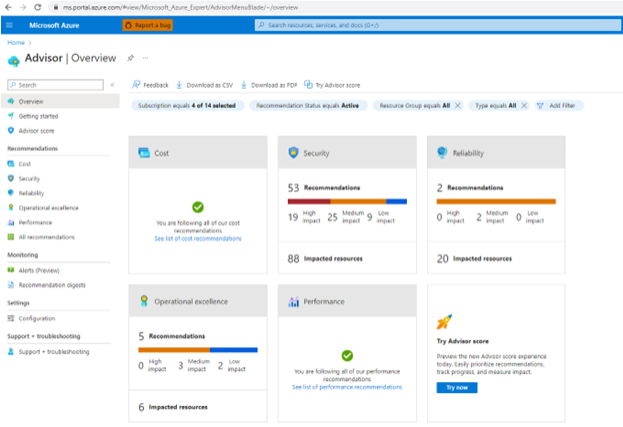Click the Report a bug button
Screen dimensions: 623x427
[147, 25]
